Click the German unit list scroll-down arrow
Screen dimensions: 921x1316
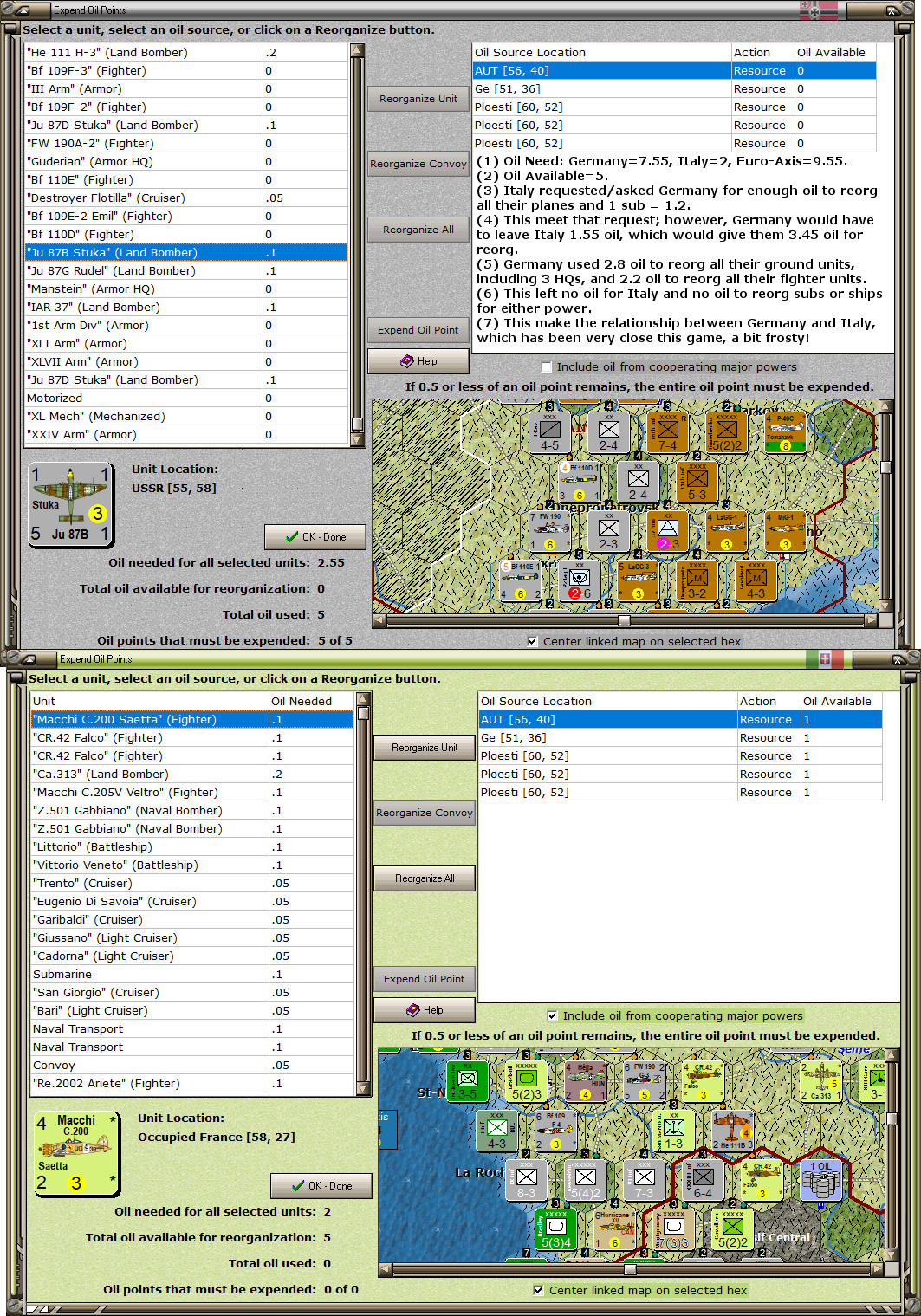pos(357,439)
